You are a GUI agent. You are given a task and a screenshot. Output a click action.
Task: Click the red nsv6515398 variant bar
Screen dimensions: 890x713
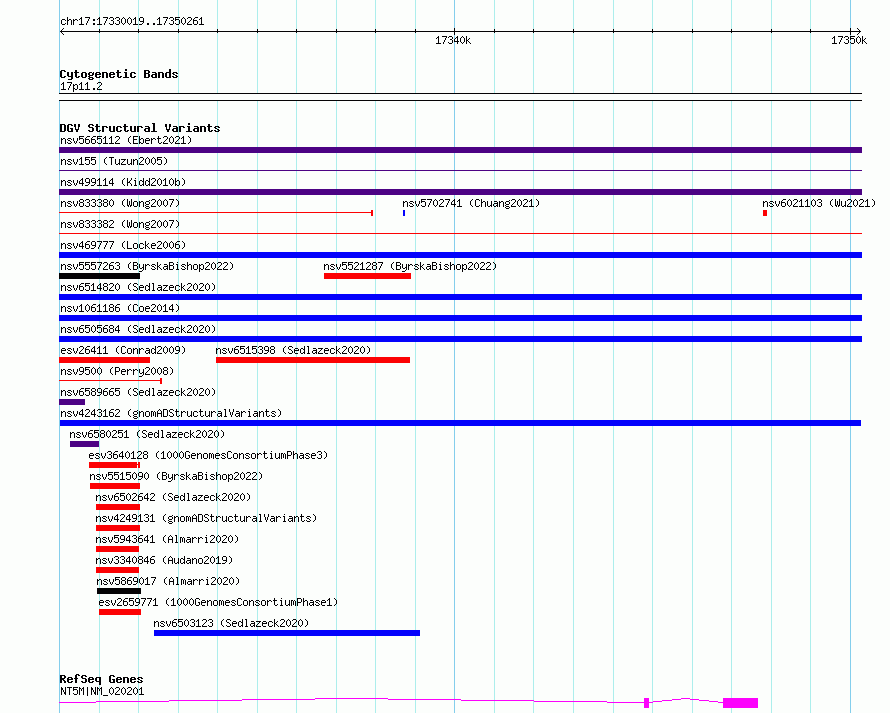click(x=313, y=360)
